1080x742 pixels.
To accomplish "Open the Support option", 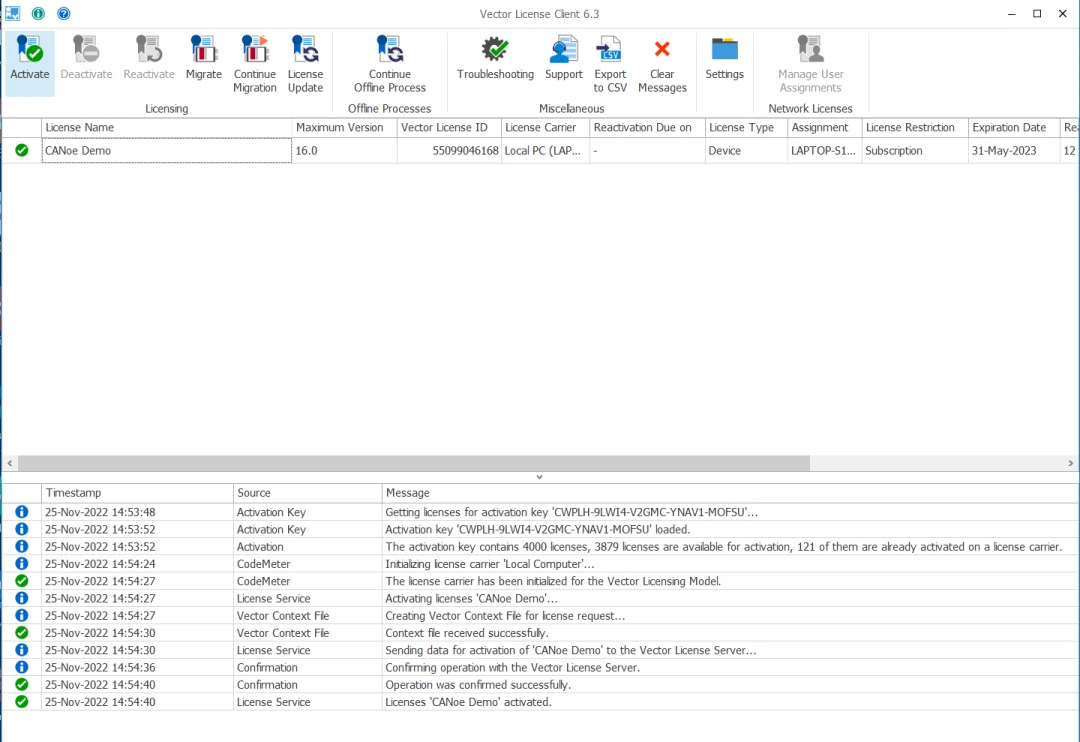I will click(x=563, y=58).
